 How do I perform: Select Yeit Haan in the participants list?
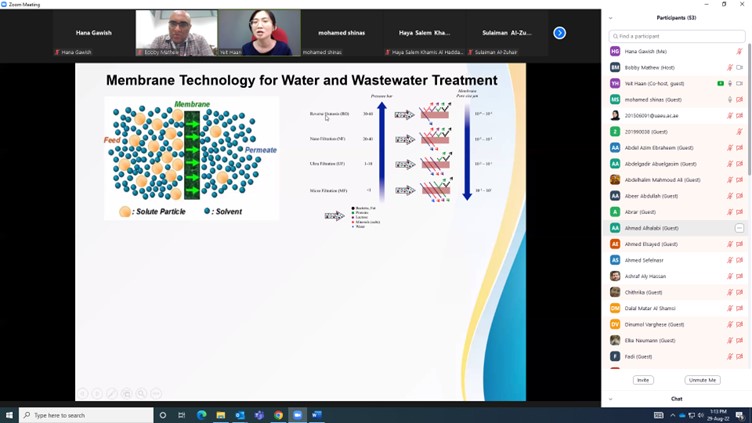click(x=660, y=84)
